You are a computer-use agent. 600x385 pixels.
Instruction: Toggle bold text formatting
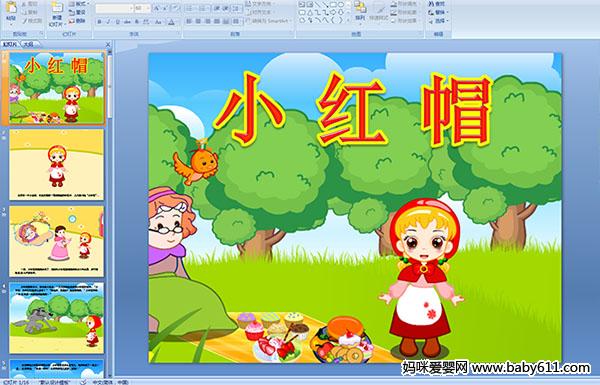point(99,22)
